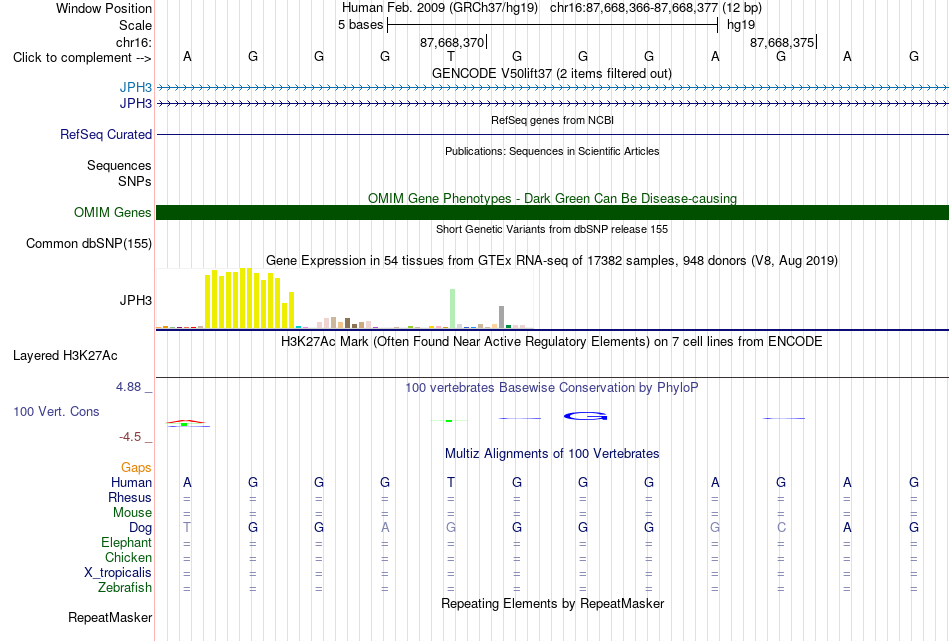Viewport: 950px width, 641px height.
Task: Open the RefSeq Curated track label
Action: point(106,135)
